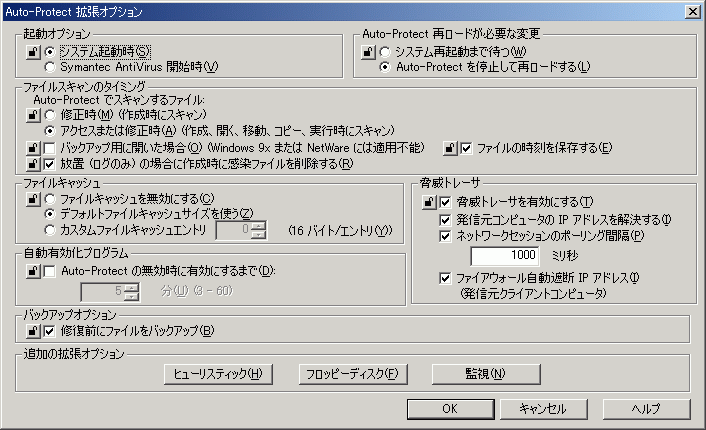
Task: Toggle lock icon beside システム再起動まで待つ option
Action: pyautogui.click(x=368, y=52)
